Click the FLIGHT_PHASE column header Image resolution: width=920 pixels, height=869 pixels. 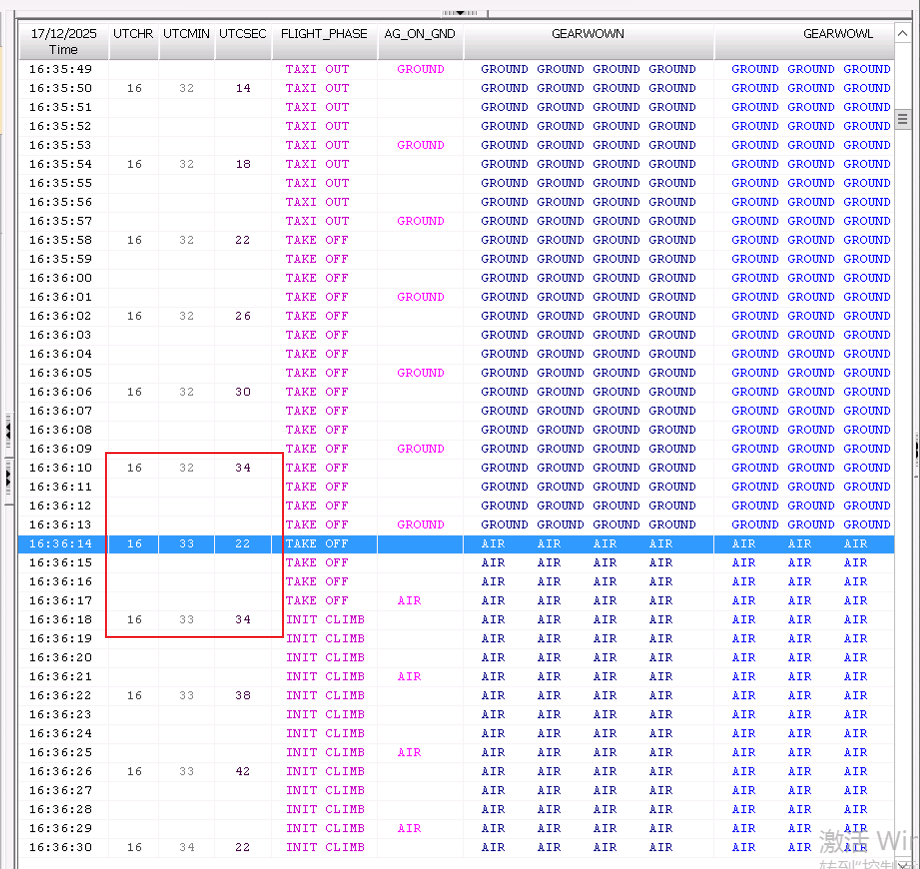click(324, 34)
